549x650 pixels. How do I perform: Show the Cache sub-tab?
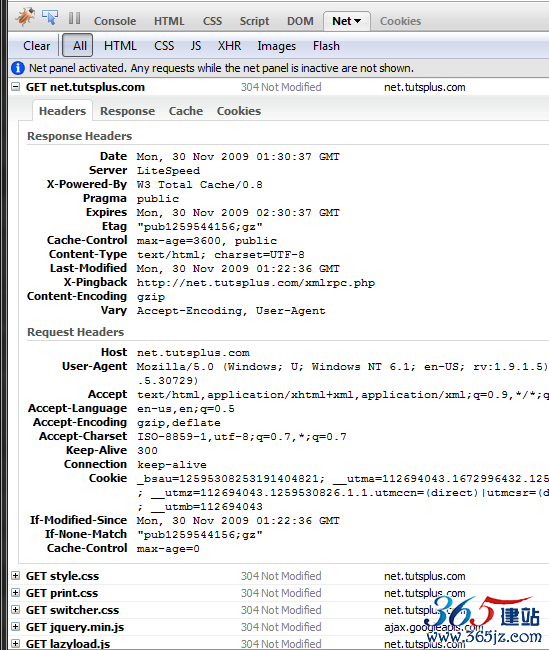coord(186,111)
